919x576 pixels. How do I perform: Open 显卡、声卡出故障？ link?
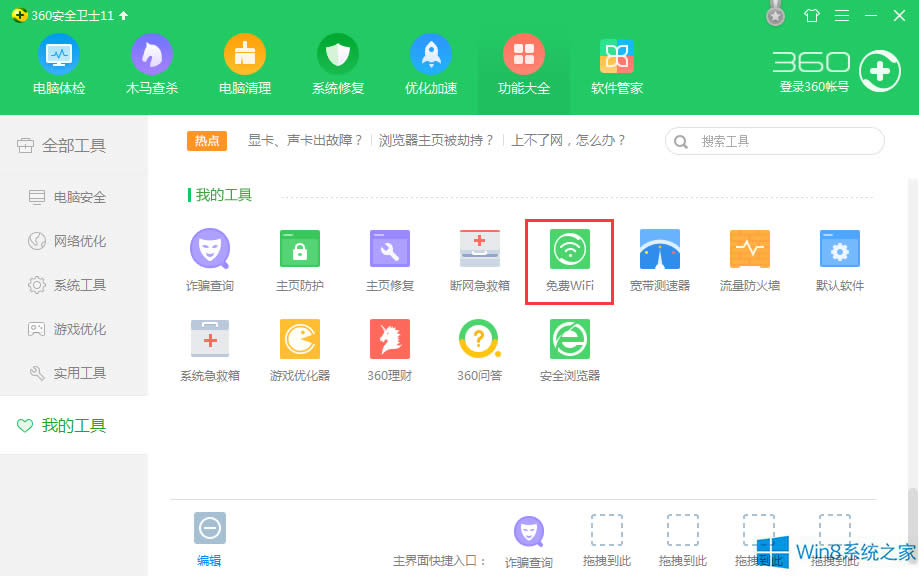coord(305,141)
